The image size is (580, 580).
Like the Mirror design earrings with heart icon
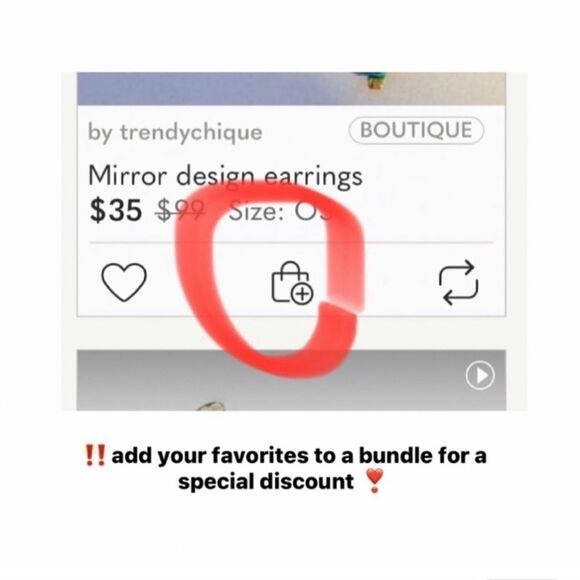[124, 282]
